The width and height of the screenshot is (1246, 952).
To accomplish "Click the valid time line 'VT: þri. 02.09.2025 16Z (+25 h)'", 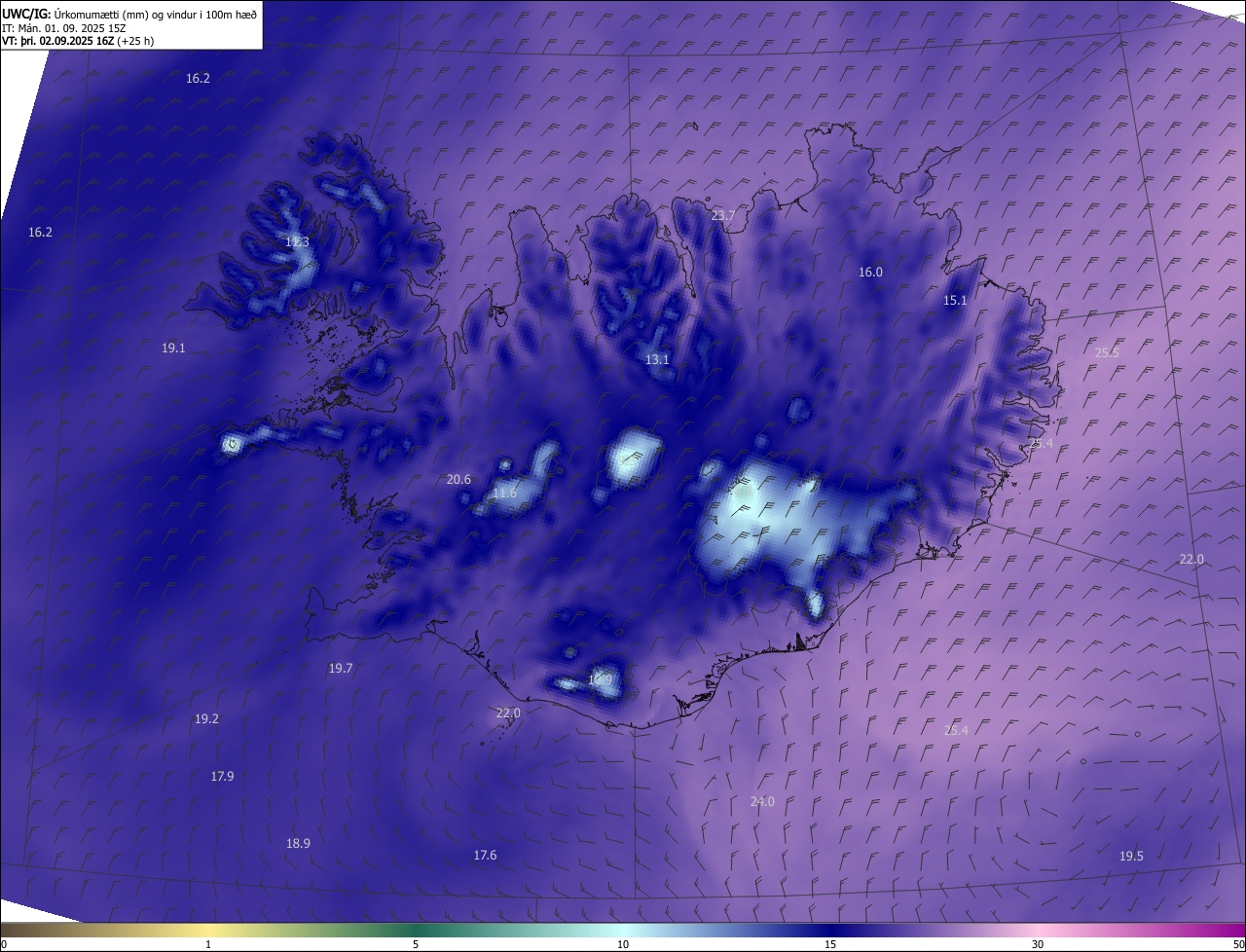I will click(x=78, y=41).
